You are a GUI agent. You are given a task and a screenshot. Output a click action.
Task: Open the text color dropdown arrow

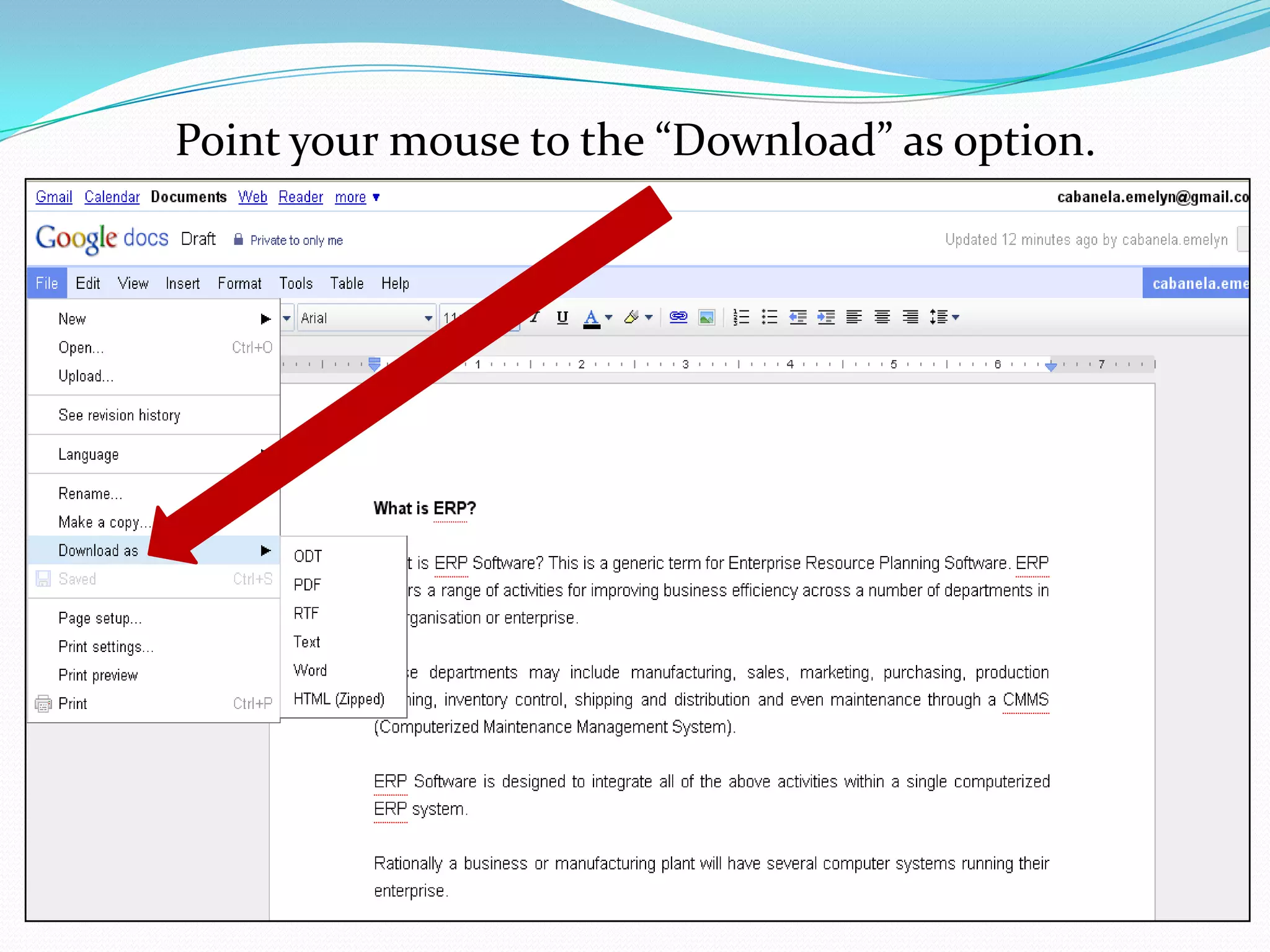point(609,317)
